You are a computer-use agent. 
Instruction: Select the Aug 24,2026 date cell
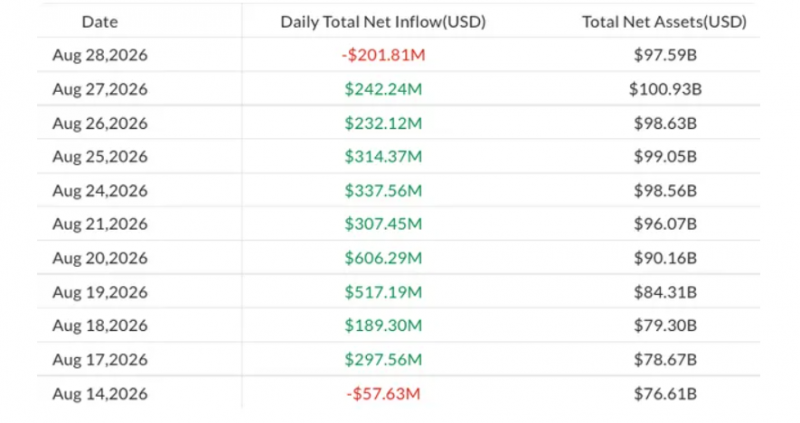pyautogui.click(x=100, y=191)
